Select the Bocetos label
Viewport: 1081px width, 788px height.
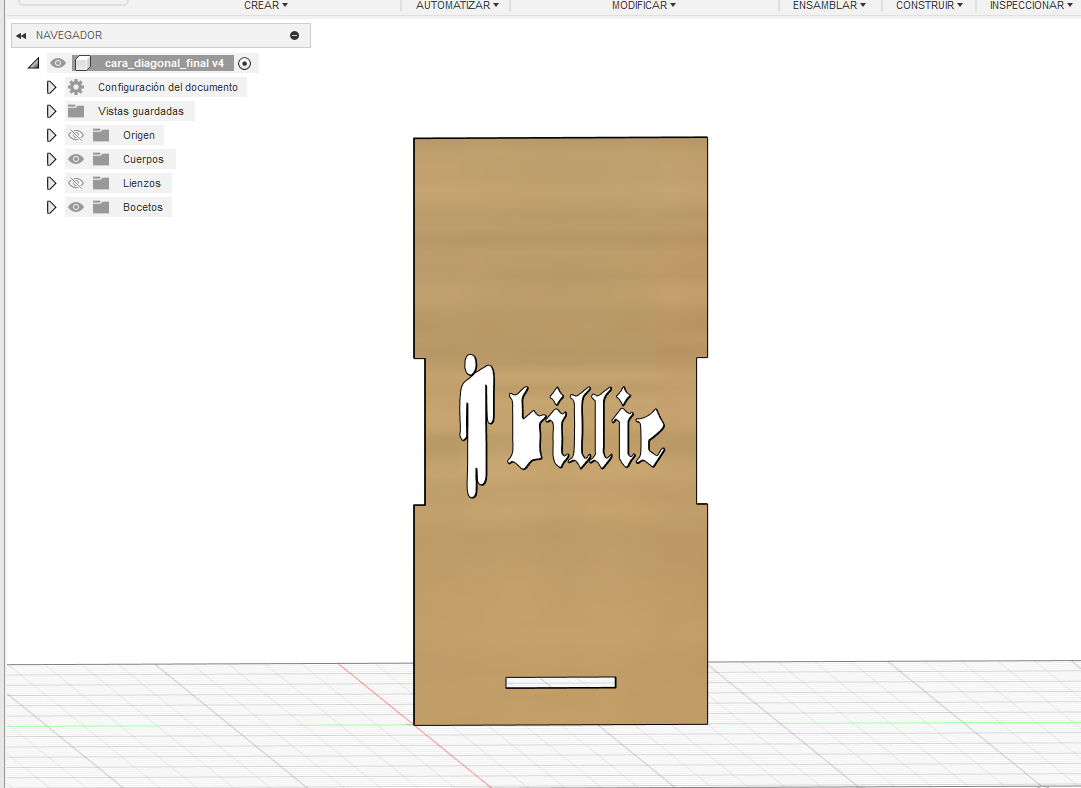(143, 208)
